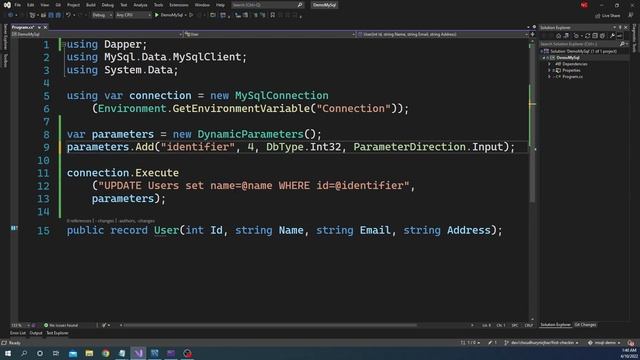The height and width of the screenshot is (360, 640).
Task: Open the Test Explorer tab
Action: coord(57,333)
